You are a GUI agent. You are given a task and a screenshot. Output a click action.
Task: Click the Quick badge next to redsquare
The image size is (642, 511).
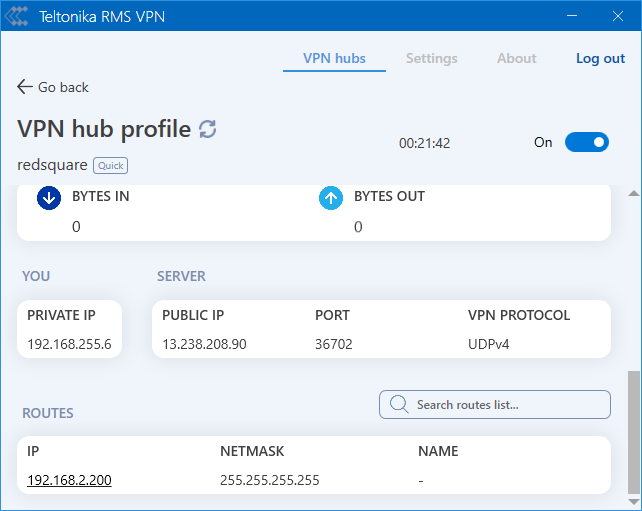tap(111, 165)
